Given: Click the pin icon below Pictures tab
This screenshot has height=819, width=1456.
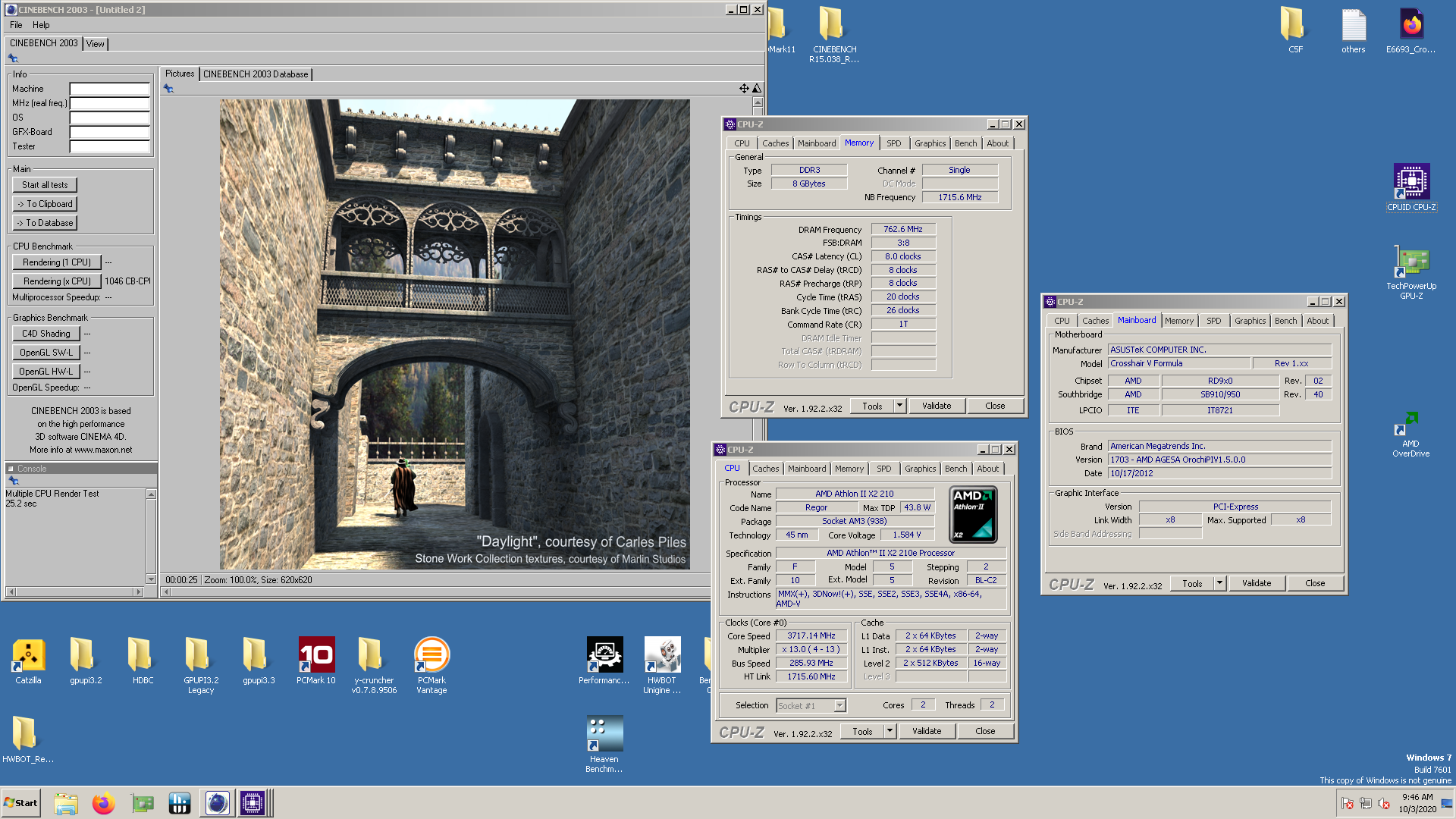Looking at the screenshot, I should pos(168,89).
